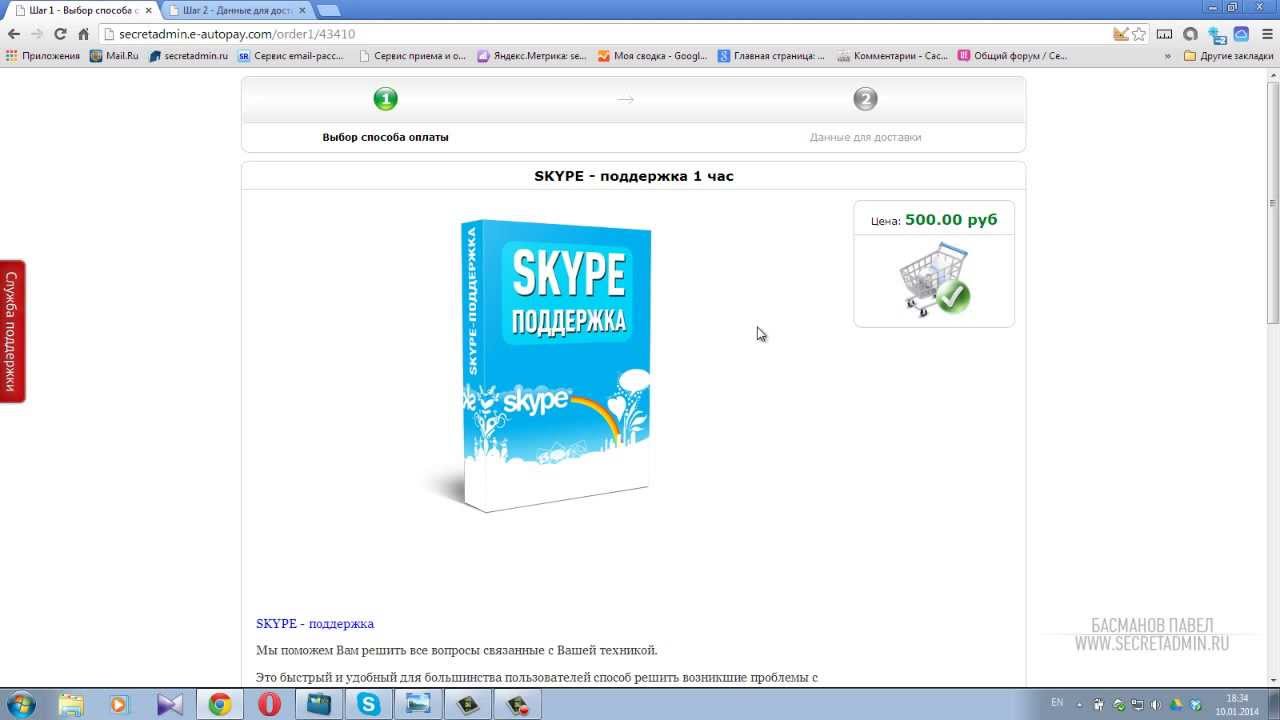Click the Выбор способа оплаты step label
Viewport: 1280px width, 720px height.
(x=385, y=137)
